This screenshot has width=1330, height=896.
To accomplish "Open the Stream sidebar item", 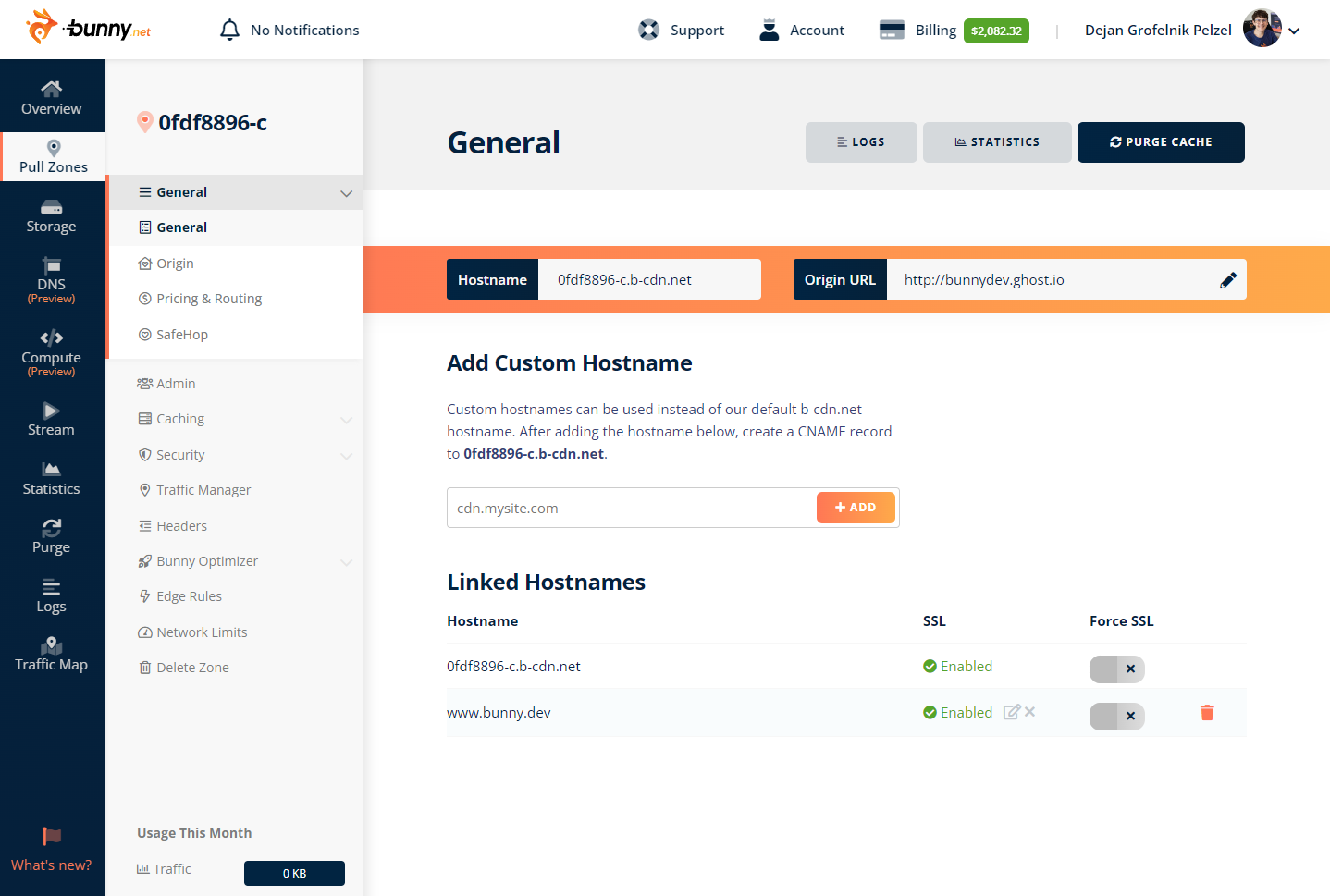I will [x=52, y=419].
